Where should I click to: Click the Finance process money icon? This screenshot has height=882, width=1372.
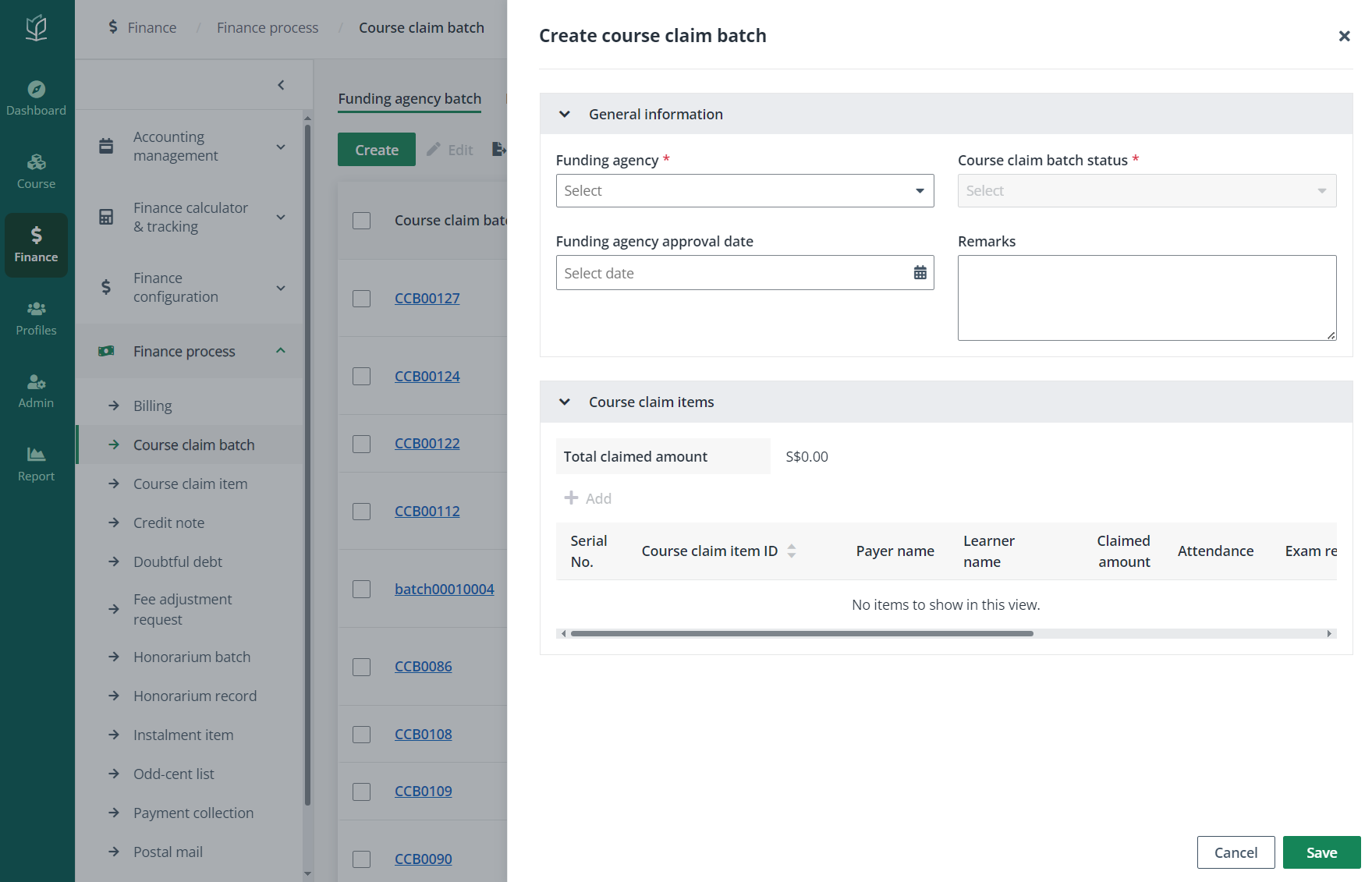[x=106, y=351]
